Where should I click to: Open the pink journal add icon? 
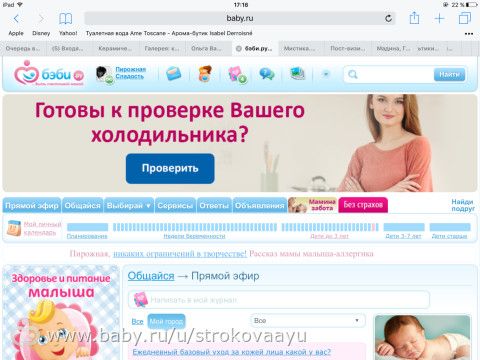tap(237, 74)
